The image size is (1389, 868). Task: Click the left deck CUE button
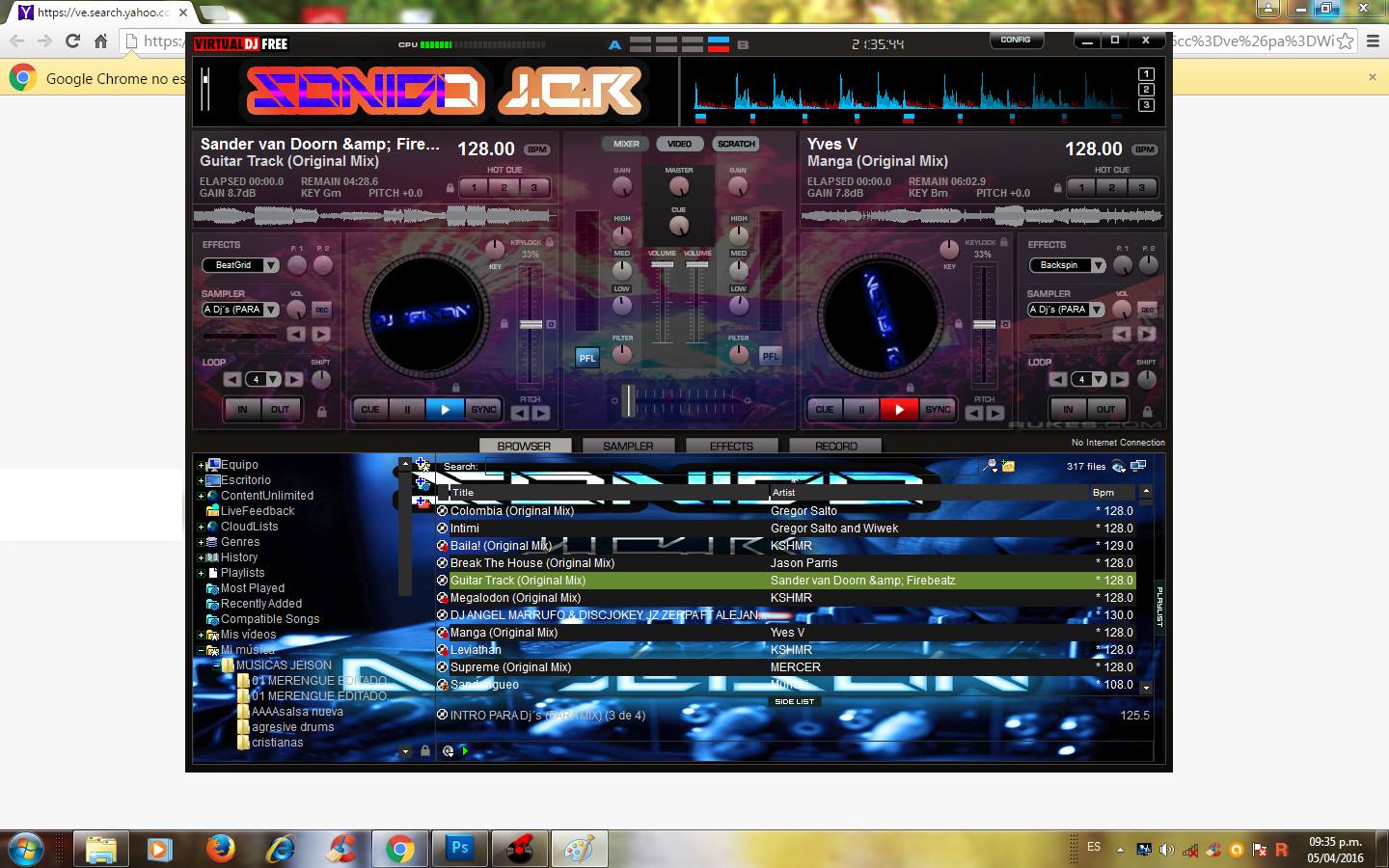point(369,409)
